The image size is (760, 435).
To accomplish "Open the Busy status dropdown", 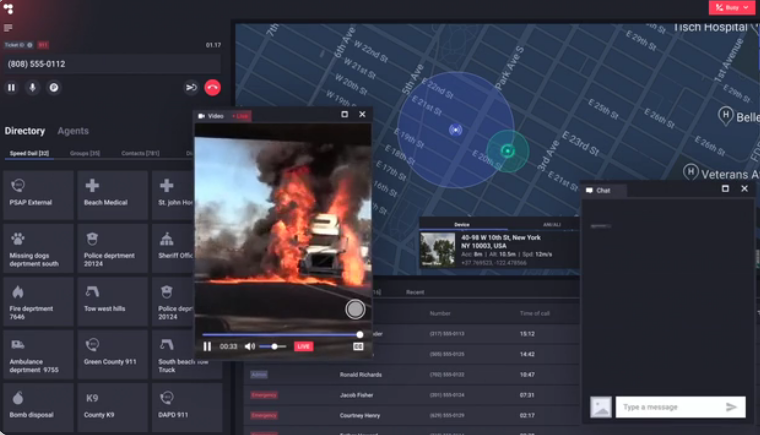I will 732,7.
